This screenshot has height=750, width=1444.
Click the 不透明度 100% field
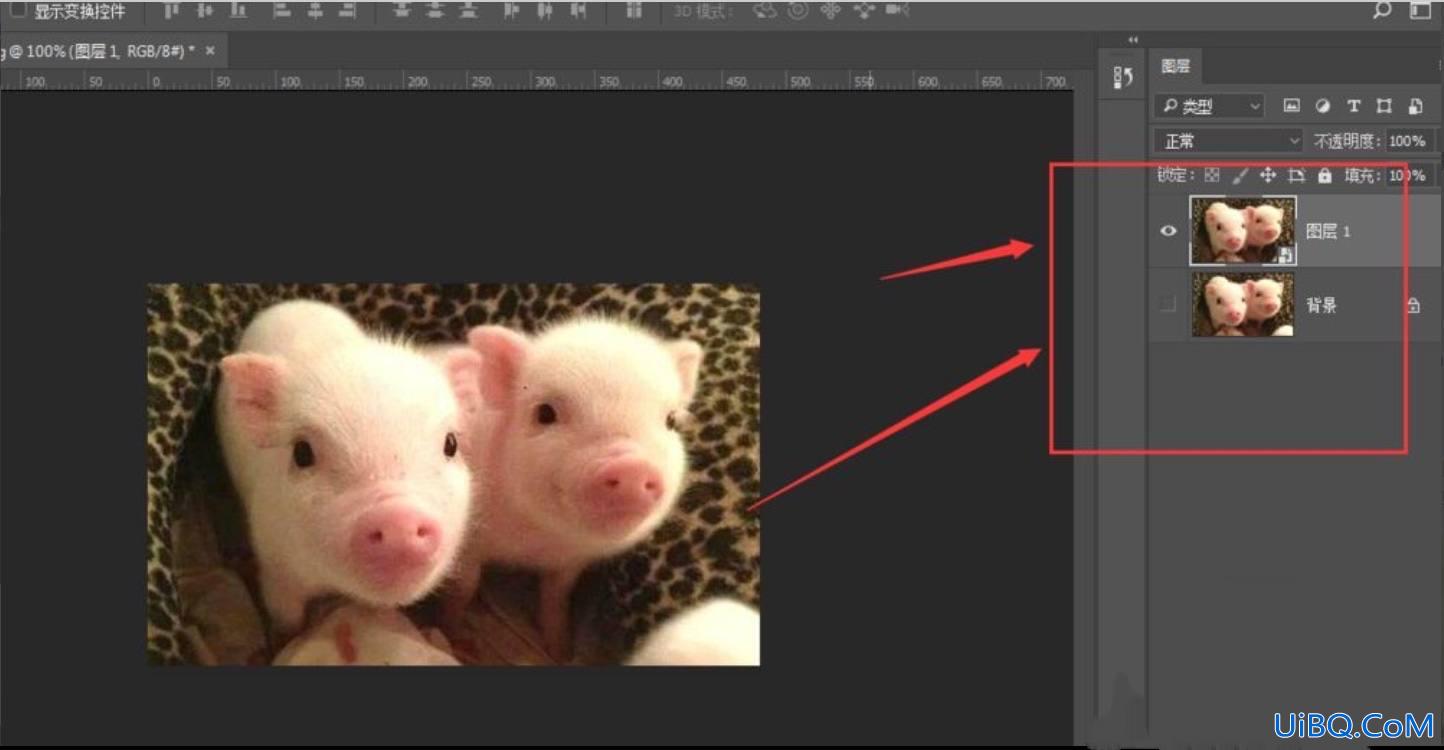click(1409, 141)
